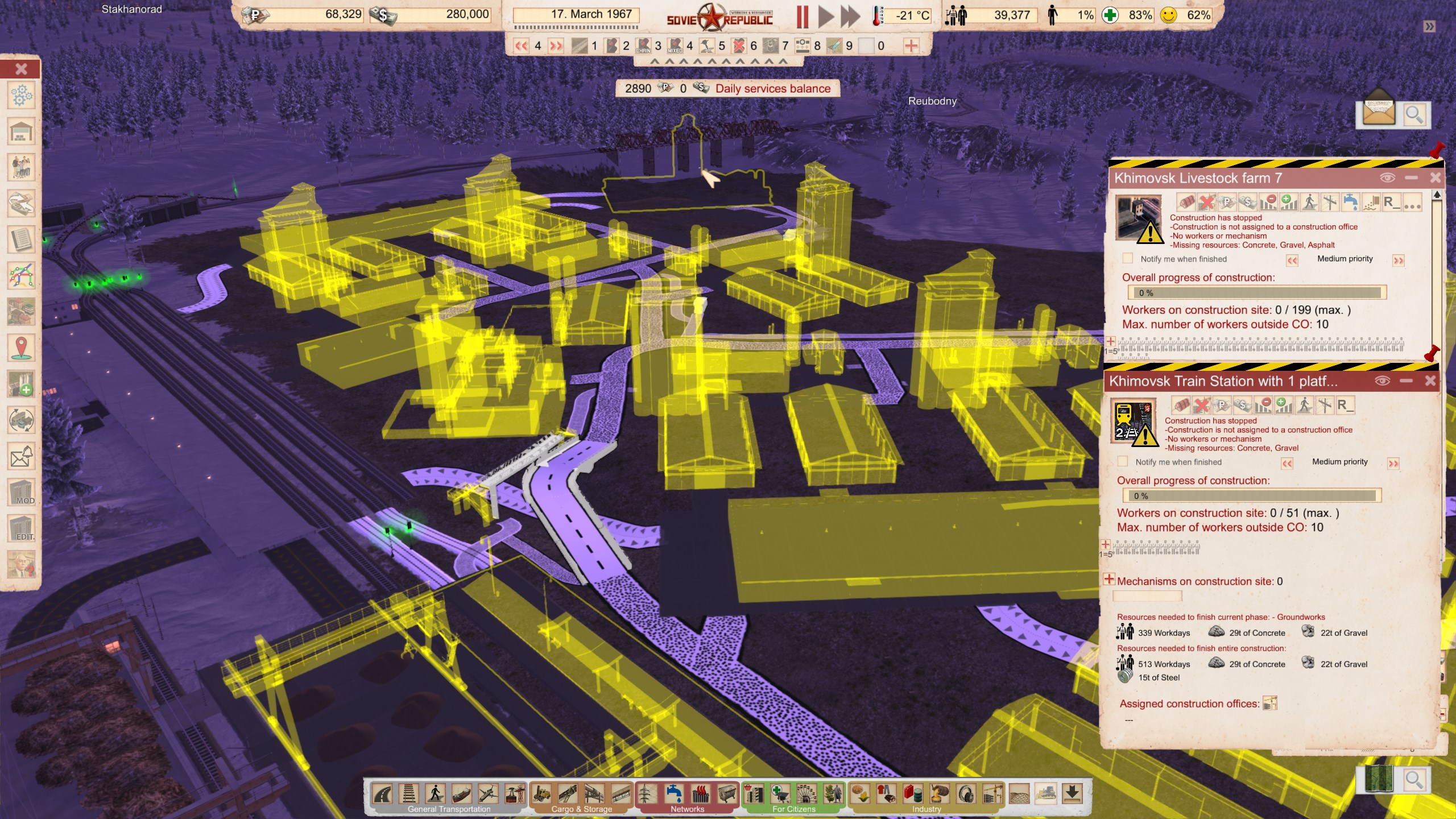Raise Livestock farm priority with right arrows

coord(1398,260)
